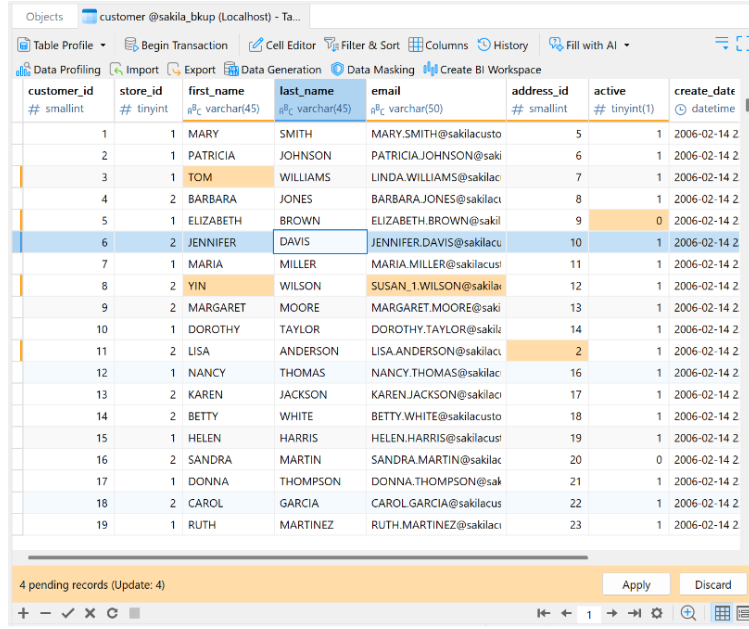Show History
The height and width of the screenshot is (629, 749).
(x=503, y=45)
